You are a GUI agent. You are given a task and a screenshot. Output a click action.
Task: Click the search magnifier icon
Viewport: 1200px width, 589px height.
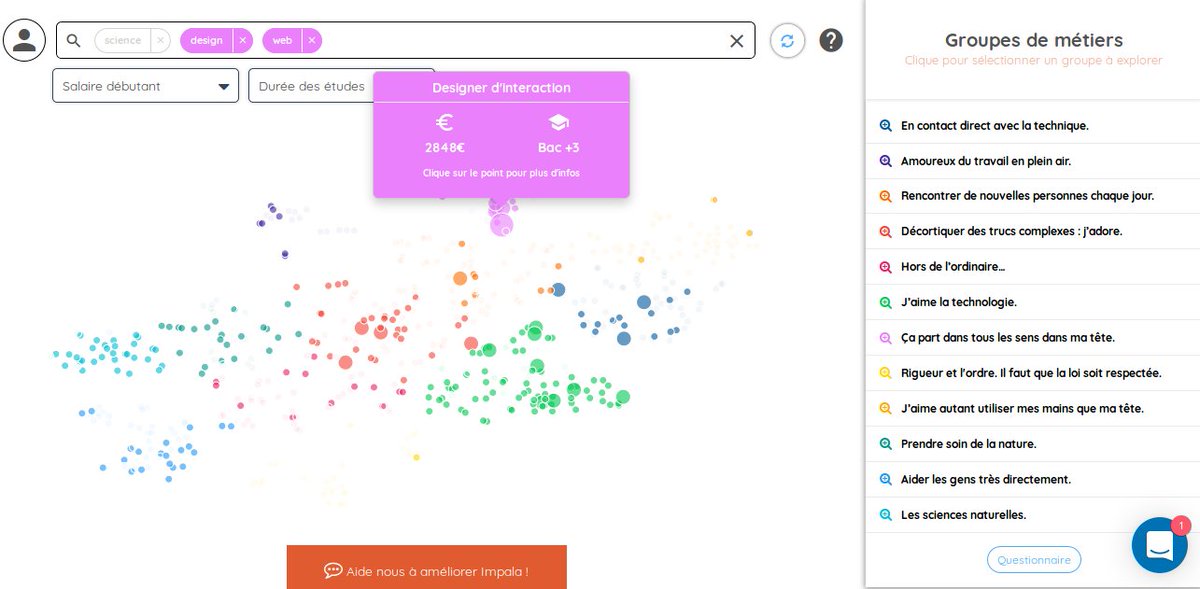click(73, 40)
